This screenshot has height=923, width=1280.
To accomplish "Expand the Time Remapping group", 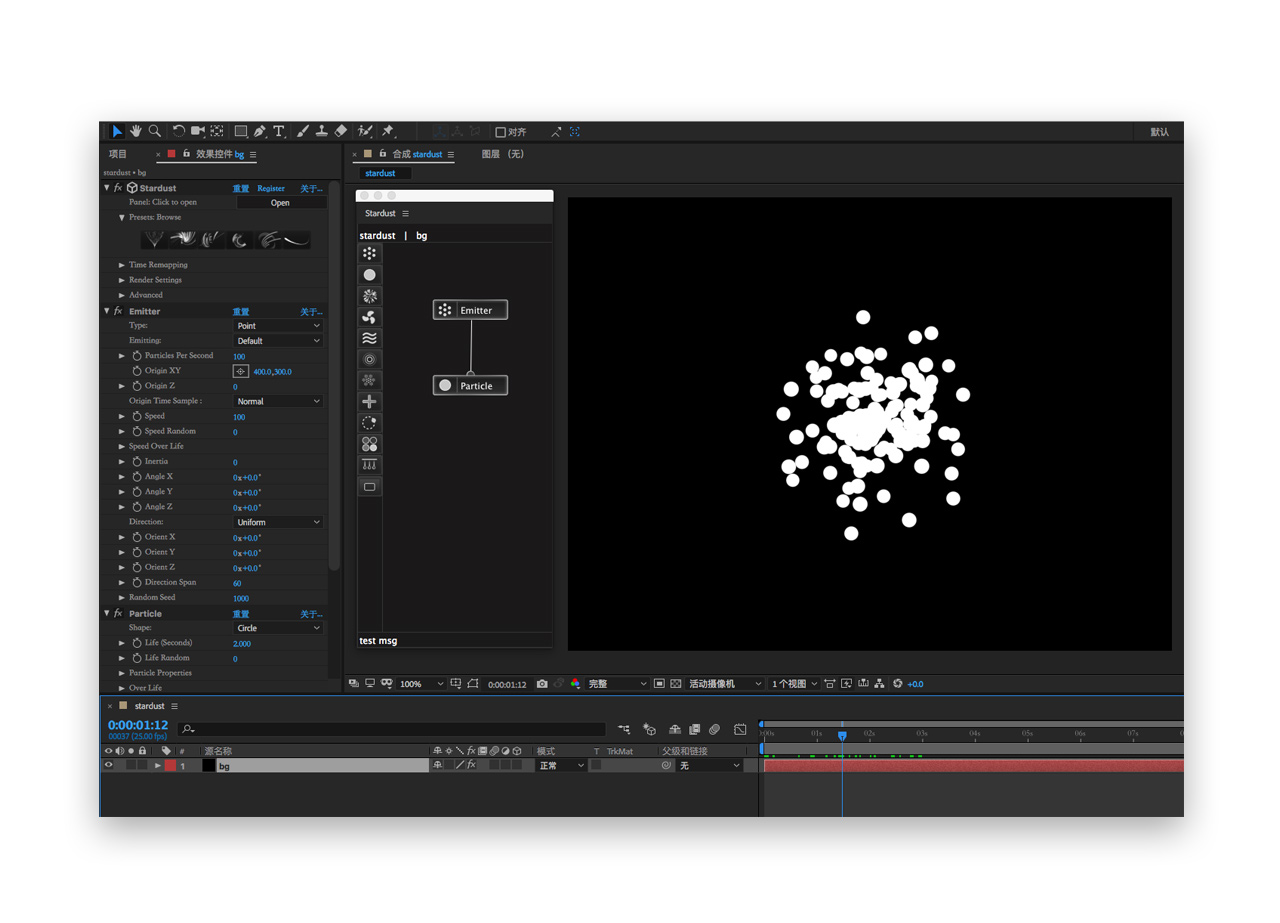I will coord(122,265).
